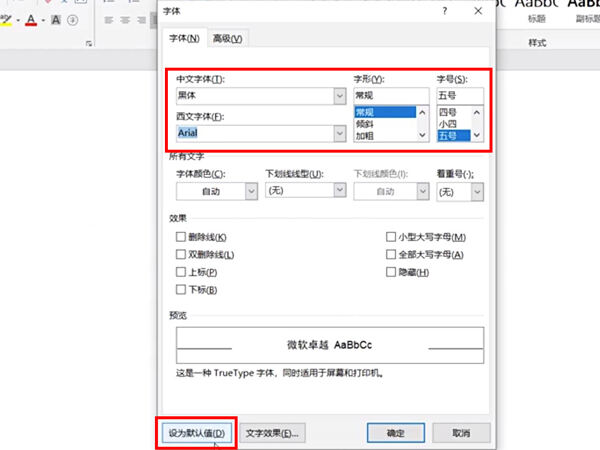Enable the 双删除线(L) checkbox
Image resolution: width=600 pixels, height=450 pixels.
(x=181, y=254)
